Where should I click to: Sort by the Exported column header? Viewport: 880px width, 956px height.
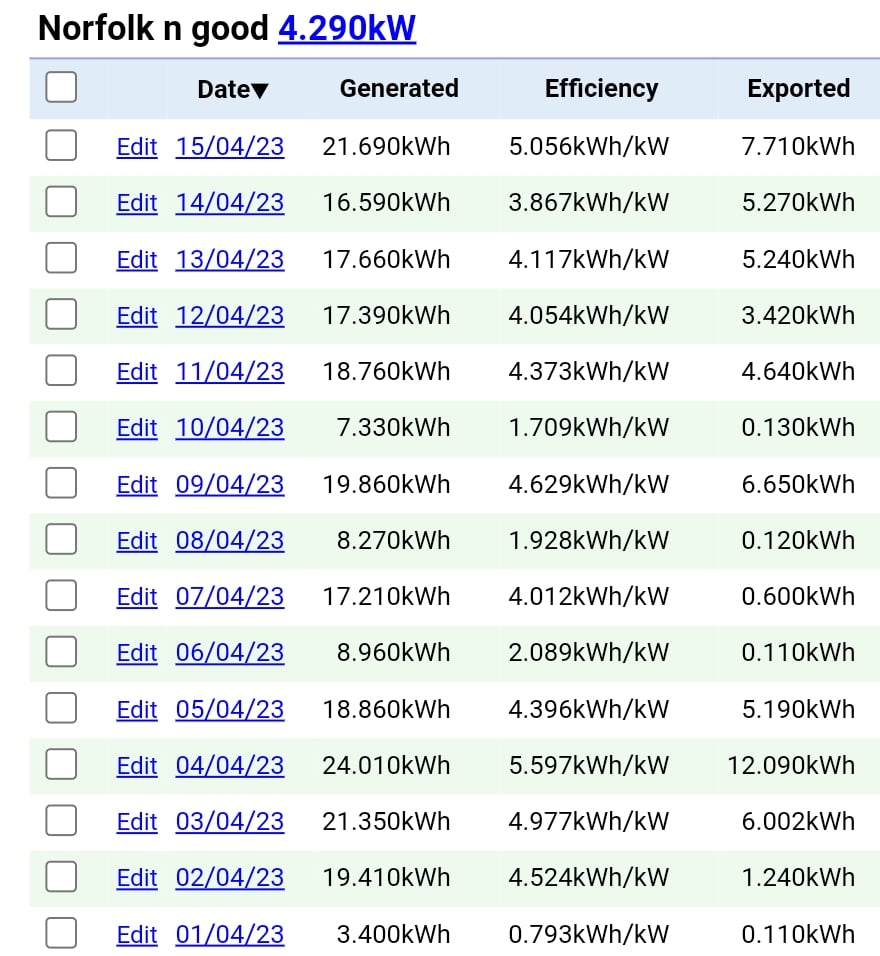point(798,88)
